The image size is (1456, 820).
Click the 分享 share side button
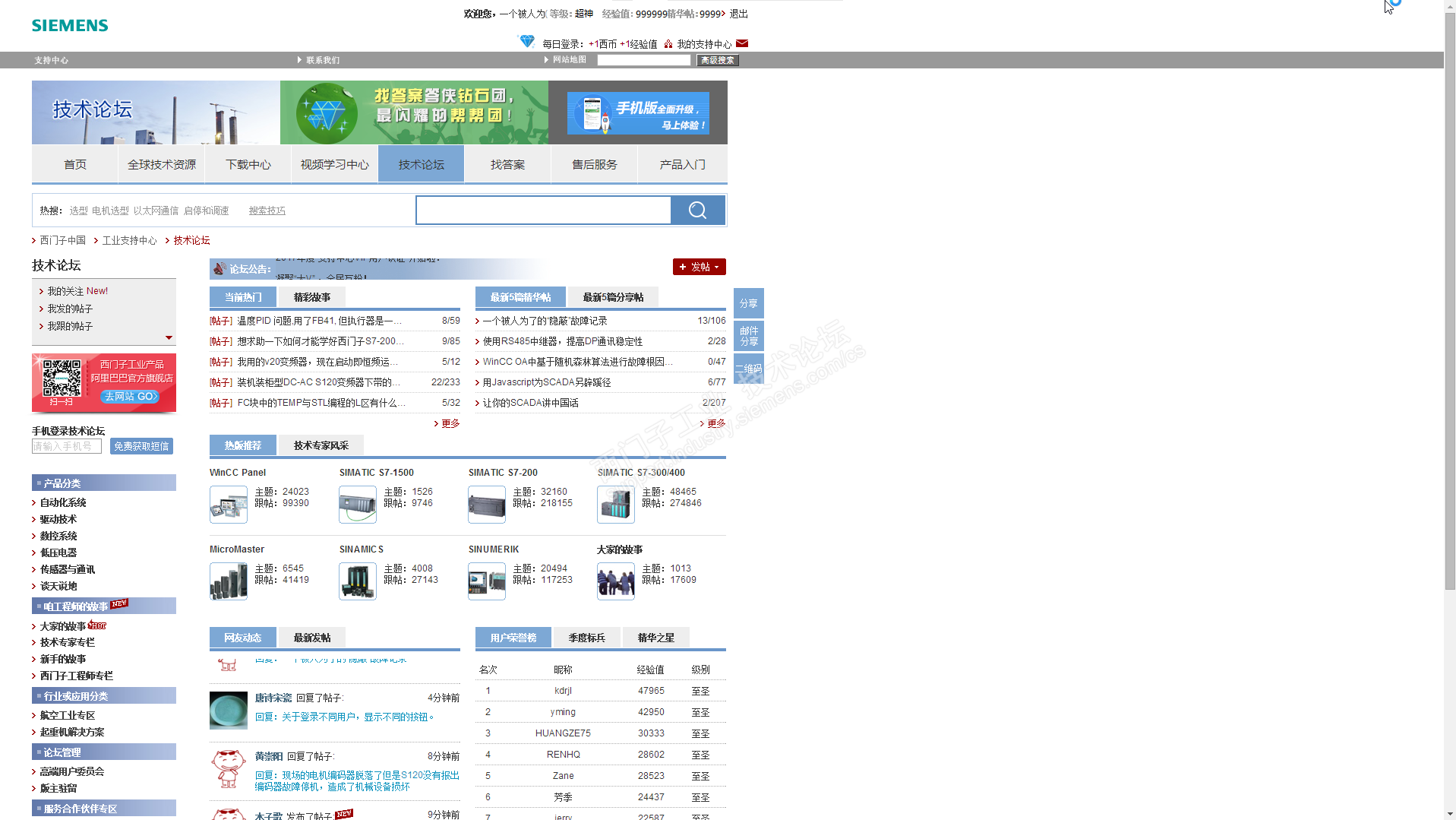749,303
